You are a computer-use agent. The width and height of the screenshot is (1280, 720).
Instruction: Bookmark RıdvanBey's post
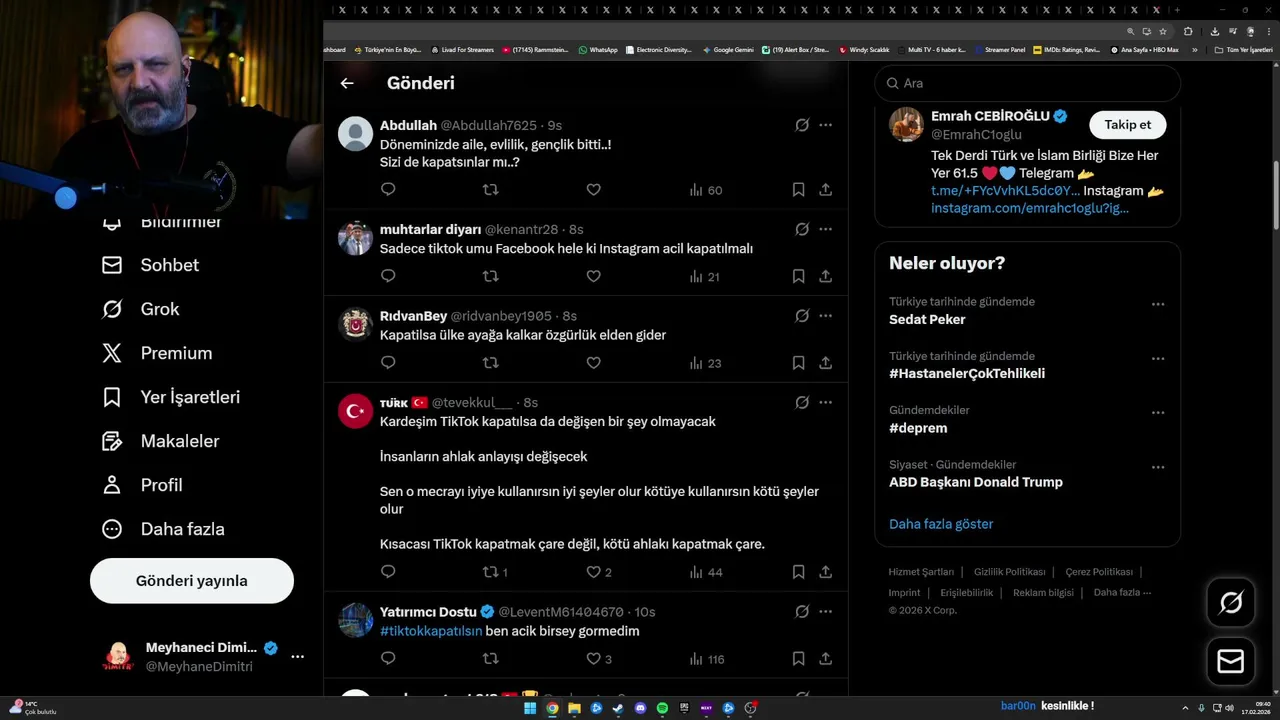click(x=798, y=363)
